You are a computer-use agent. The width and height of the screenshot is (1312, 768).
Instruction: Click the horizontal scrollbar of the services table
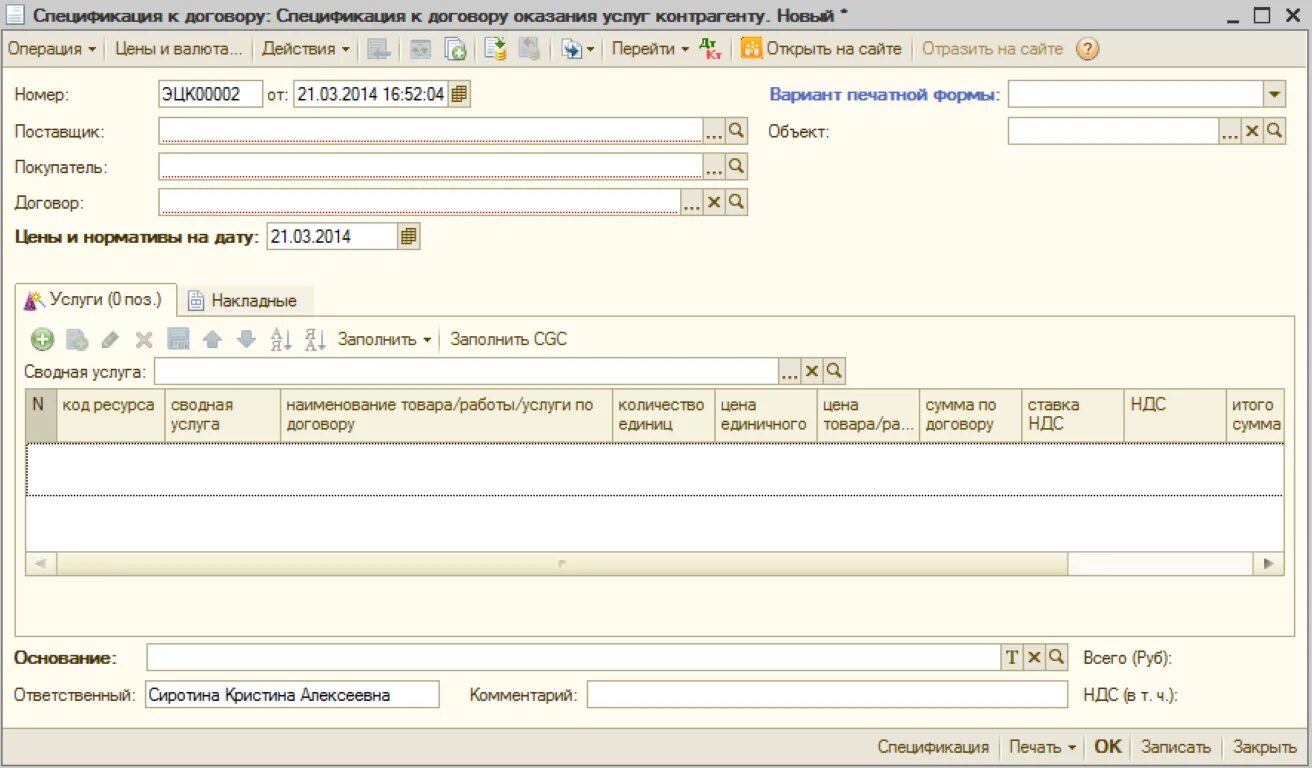[562, 564]
